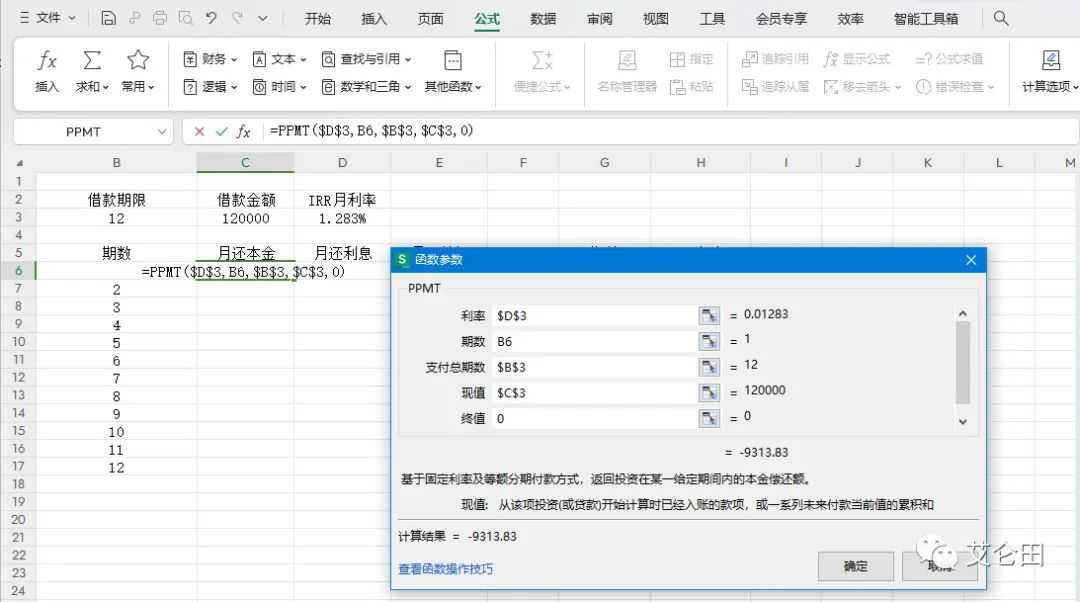Image resolution: width=1080 pixels, height=602 pixels.
Task: Click the 确定 button in dialog
Action: coord(855,566)
